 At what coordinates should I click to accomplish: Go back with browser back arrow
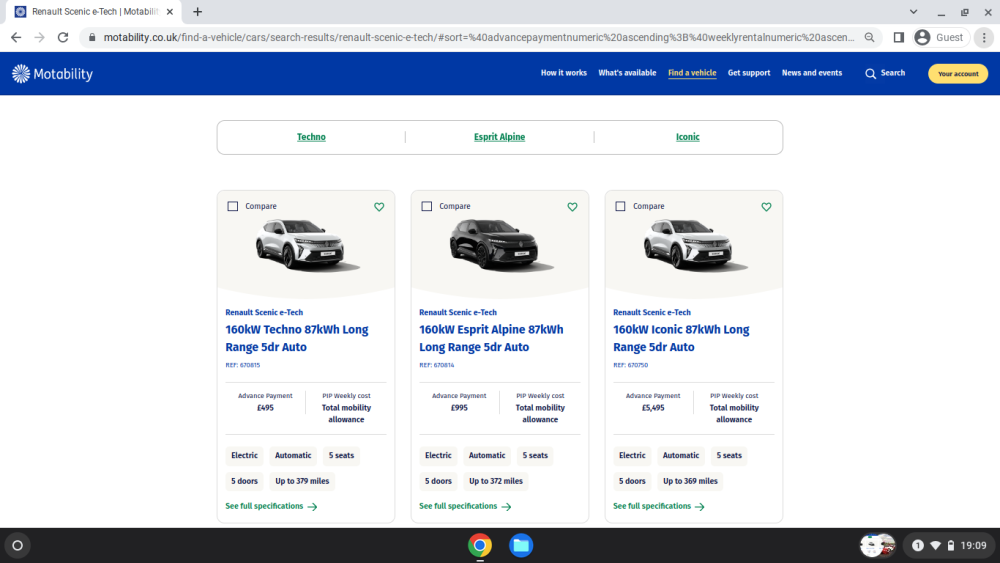click(16, 38)
